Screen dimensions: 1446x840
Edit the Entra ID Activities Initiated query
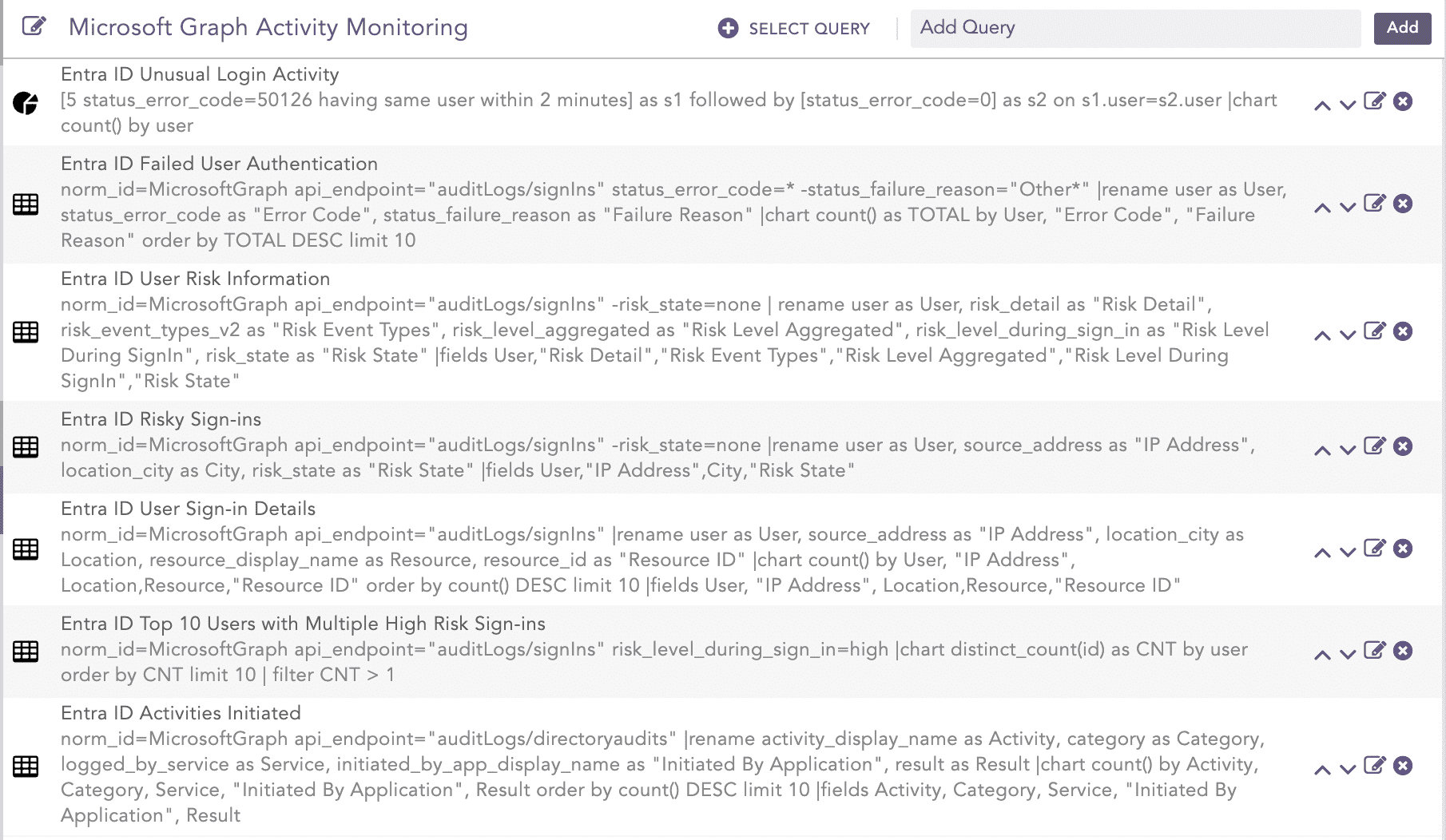(x=1374, y=765)
